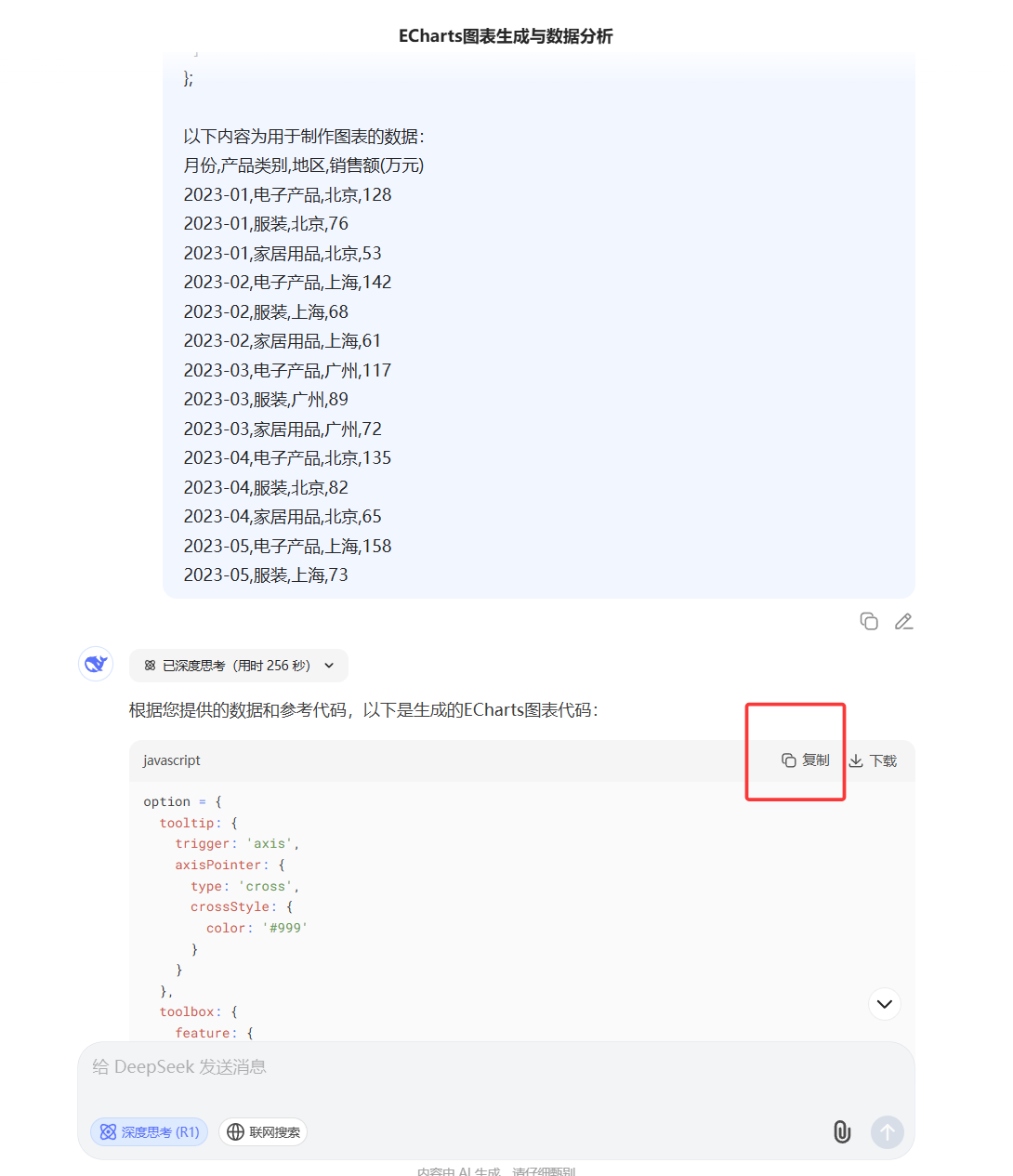1013x1176 pixels.
Task: Click the line 2023-02,电子产品,上海,142
Action: pyautogui.click(x=287, y=283)
